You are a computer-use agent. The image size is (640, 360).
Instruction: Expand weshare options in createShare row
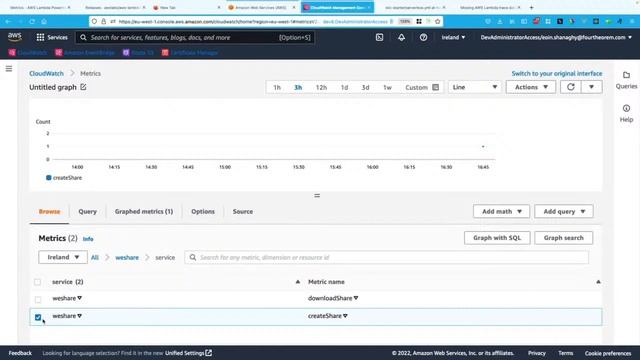80,316
